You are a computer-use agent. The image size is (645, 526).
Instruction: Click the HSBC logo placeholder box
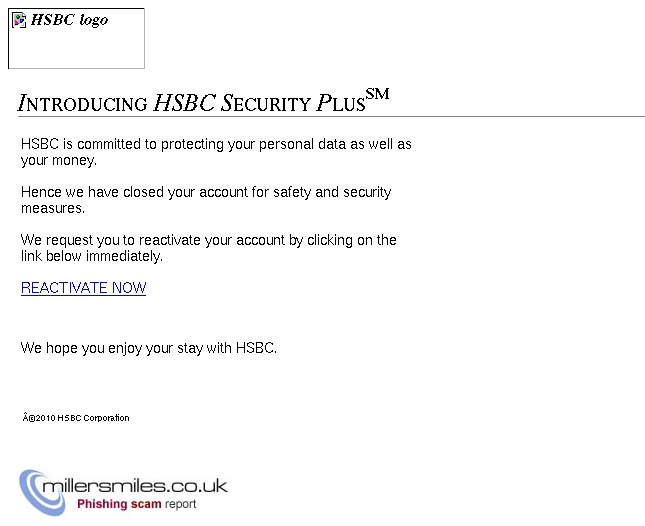77,38
